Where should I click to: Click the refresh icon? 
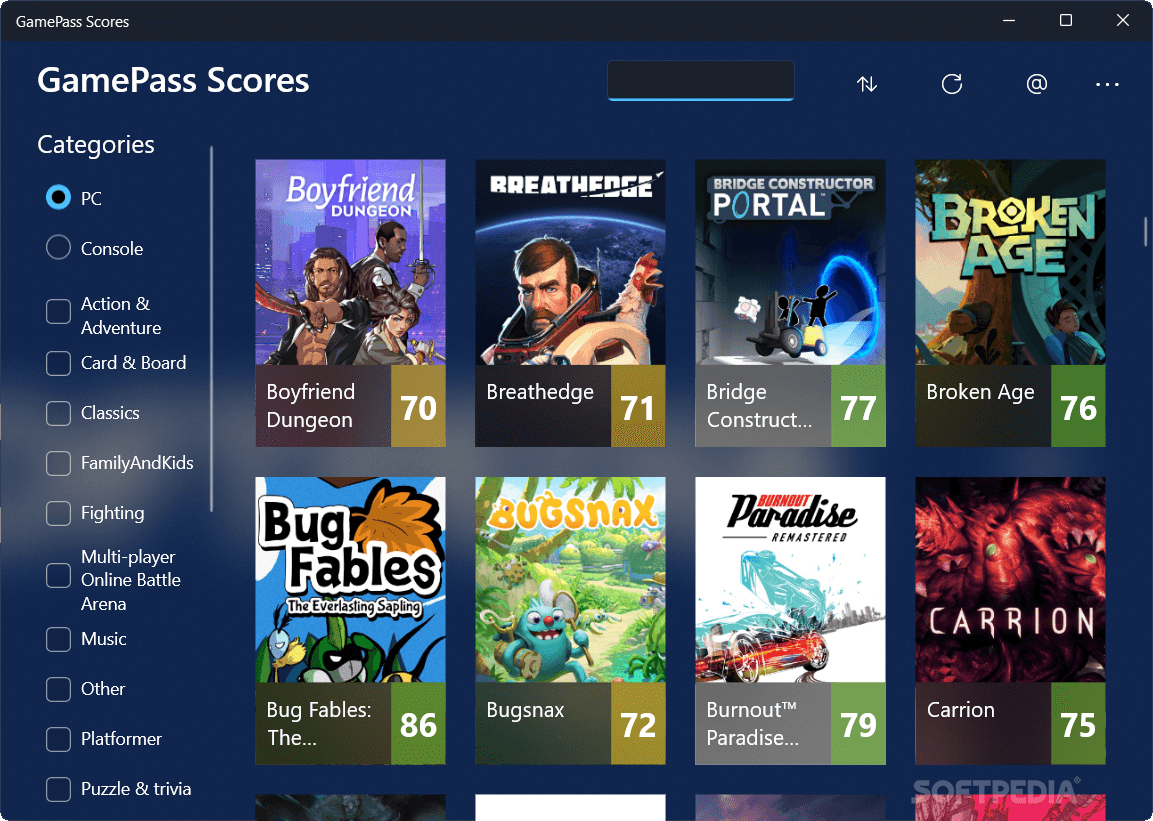[x=952, y=84]
